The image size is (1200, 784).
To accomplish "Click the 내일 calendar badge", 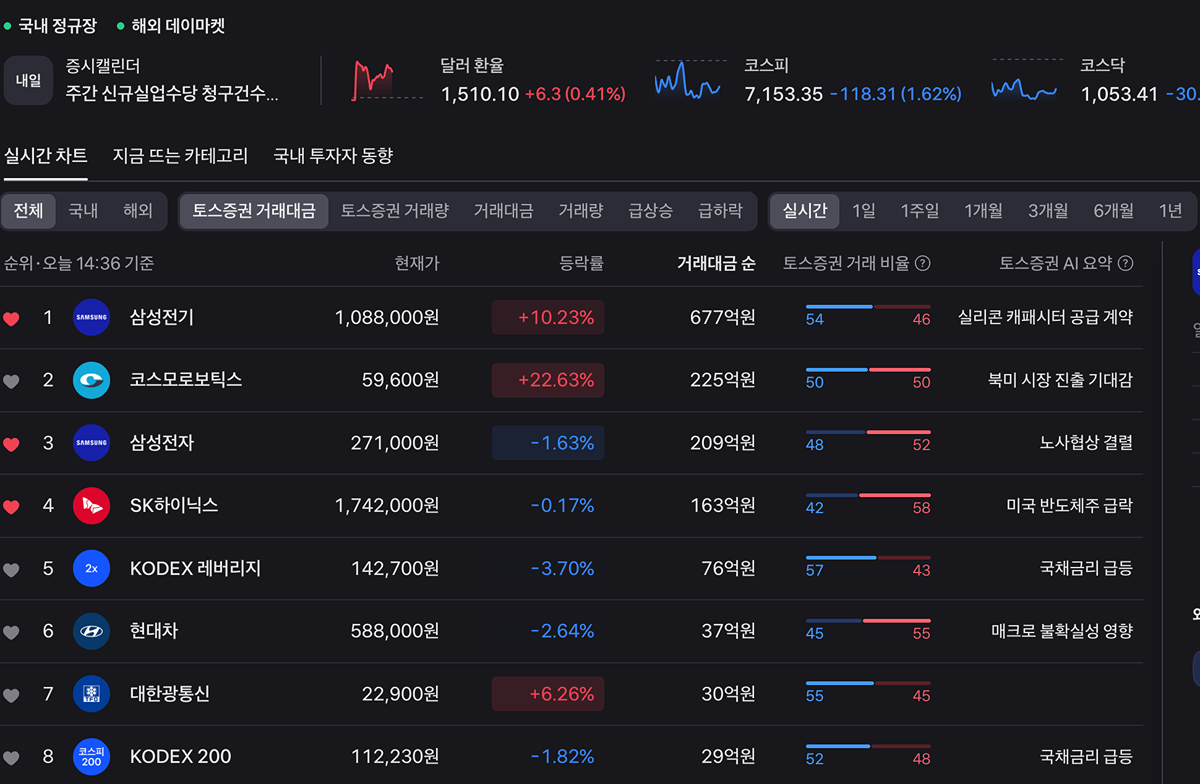I will pyautogui.click(x=28, y=80).
